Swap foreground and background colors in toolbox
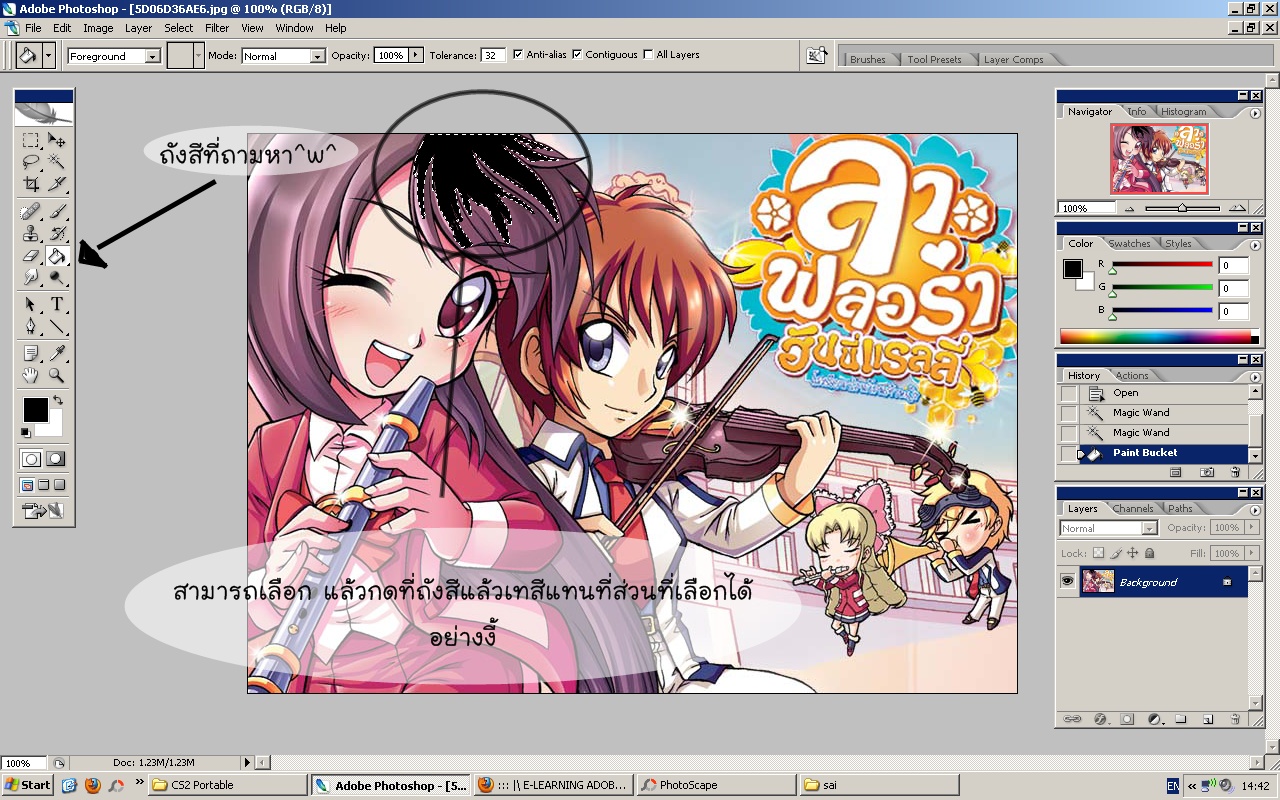This screenshot has width=1280, height=800. (x=58, y=401)
